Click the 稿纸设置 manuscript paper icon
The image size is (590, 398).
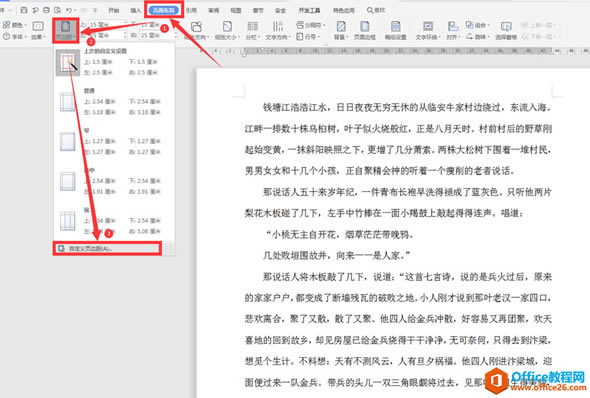click(395, 26)
